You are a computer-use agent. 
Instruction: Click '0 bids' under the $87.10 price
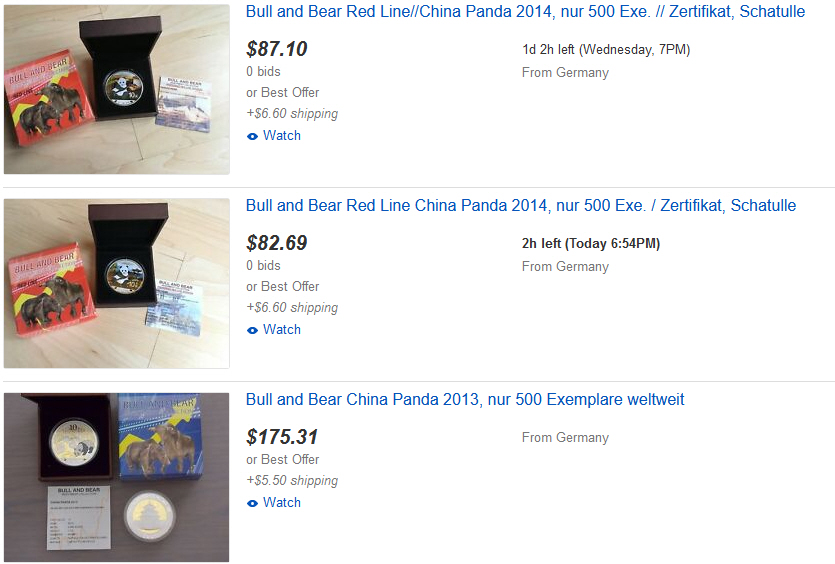(x=263, y=72)
